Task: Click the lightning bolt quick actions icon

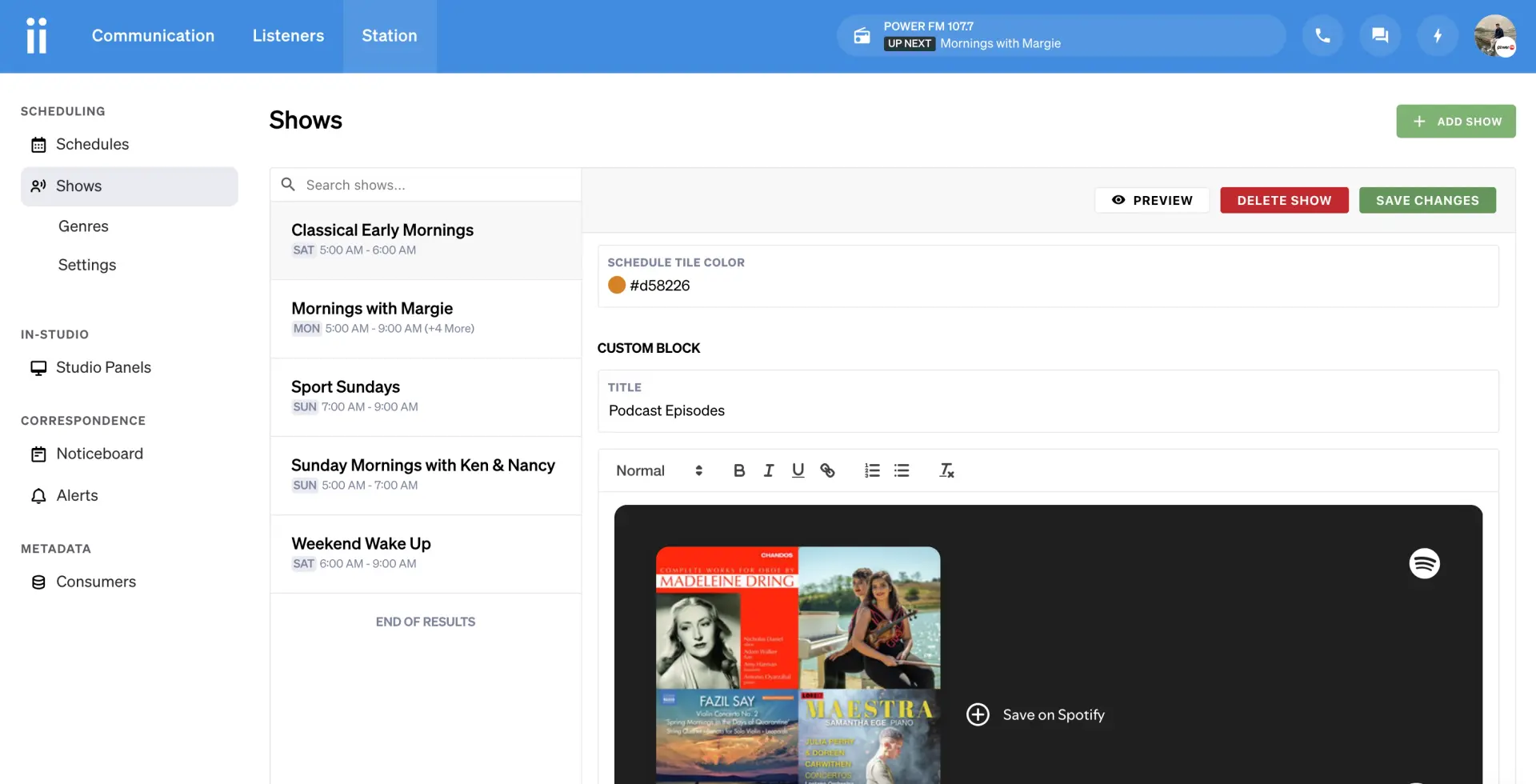Action: pyautogui.click(x=1438, y=36)
